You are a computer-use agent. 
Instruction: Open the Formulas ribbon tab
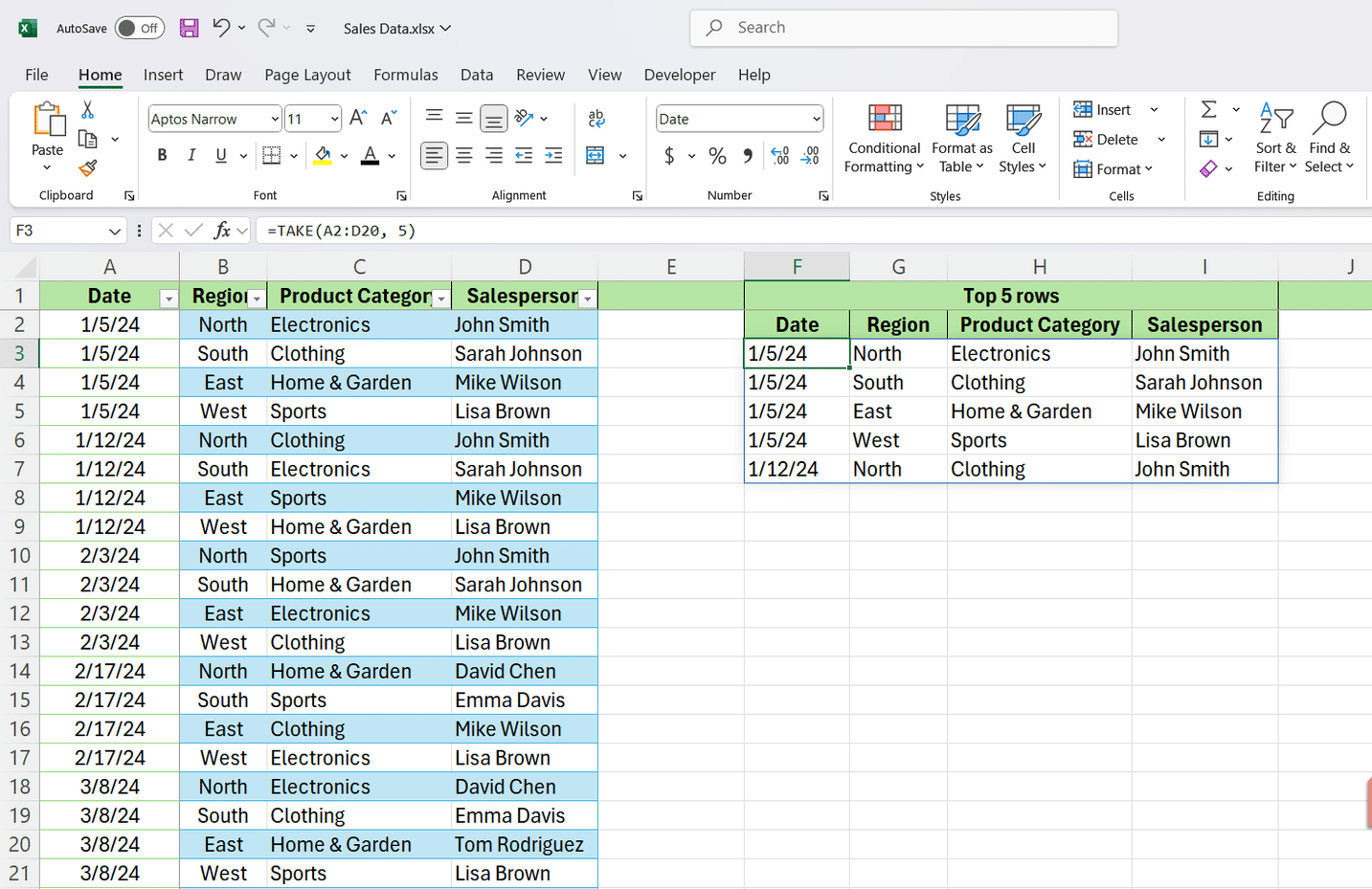pos(406,75)
